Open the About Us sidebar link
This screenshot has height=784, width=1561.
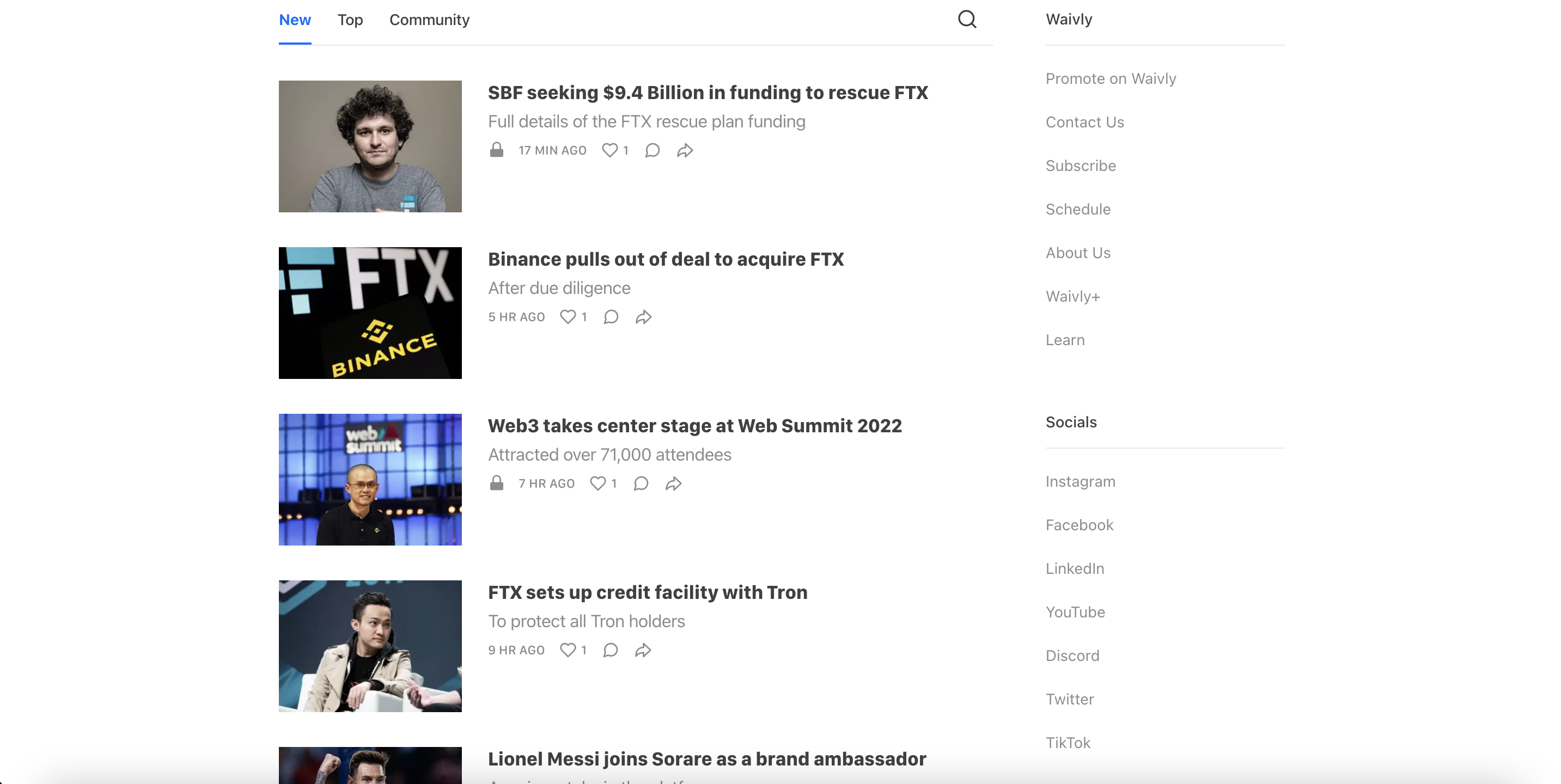click(1078, 253)
